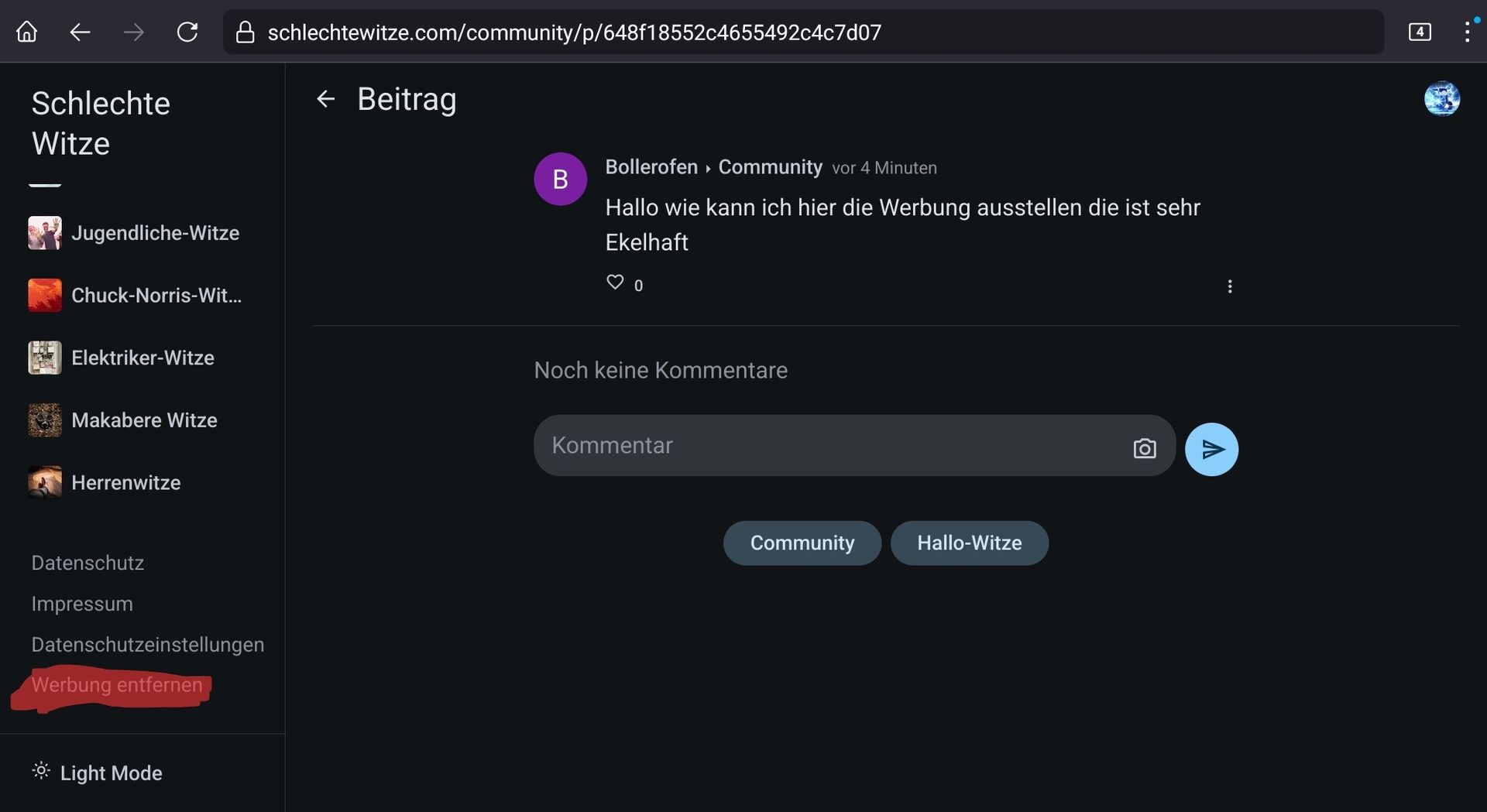
Task: Go back with browser back arrow
Action: coord(81,32)
